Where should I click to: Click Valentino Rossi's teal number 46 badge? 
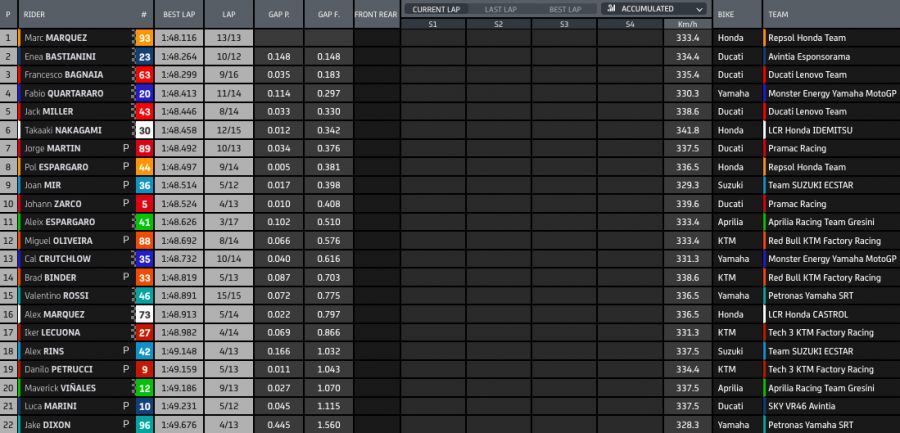145,296
